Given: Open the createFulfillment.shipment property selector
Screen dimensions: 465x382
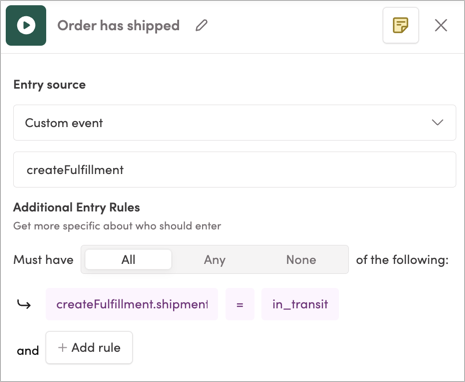Looking at the screenshot, I should pos(132,304).
